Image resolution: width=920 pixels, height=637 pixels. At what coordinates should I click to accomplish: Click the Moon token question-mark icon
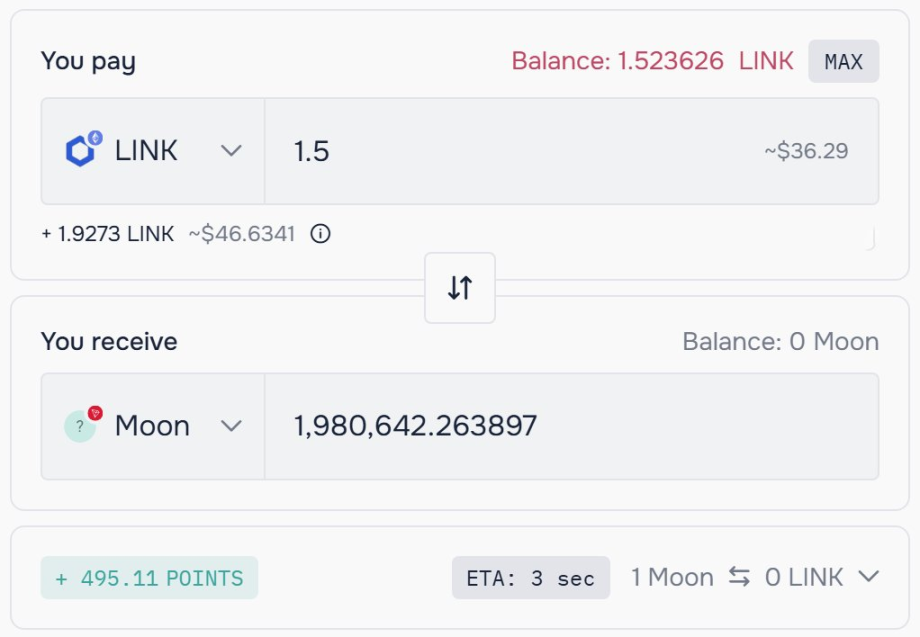click(79, 427)
